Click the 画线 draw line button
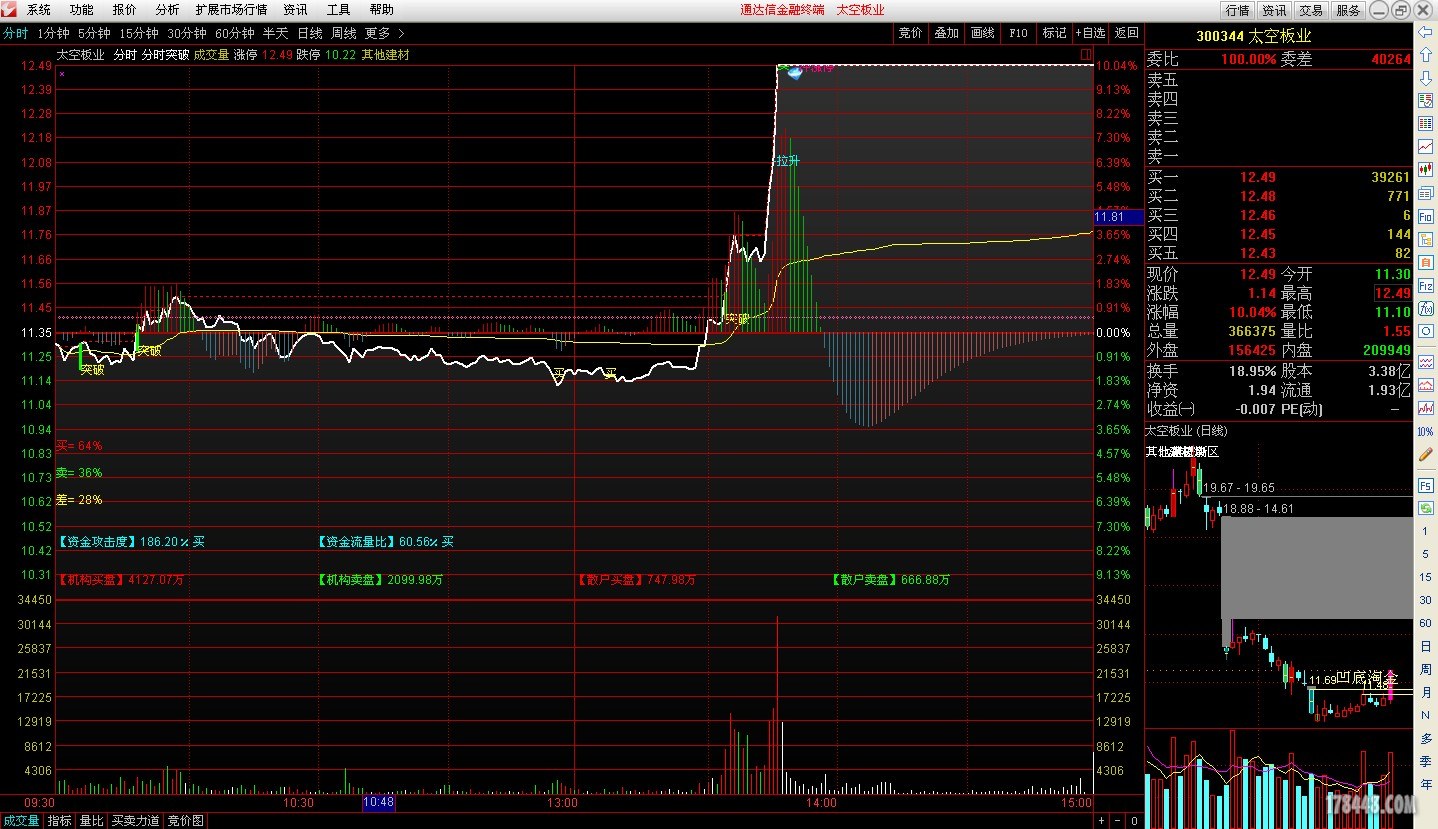1438x829 pixels. pos(982,33)
